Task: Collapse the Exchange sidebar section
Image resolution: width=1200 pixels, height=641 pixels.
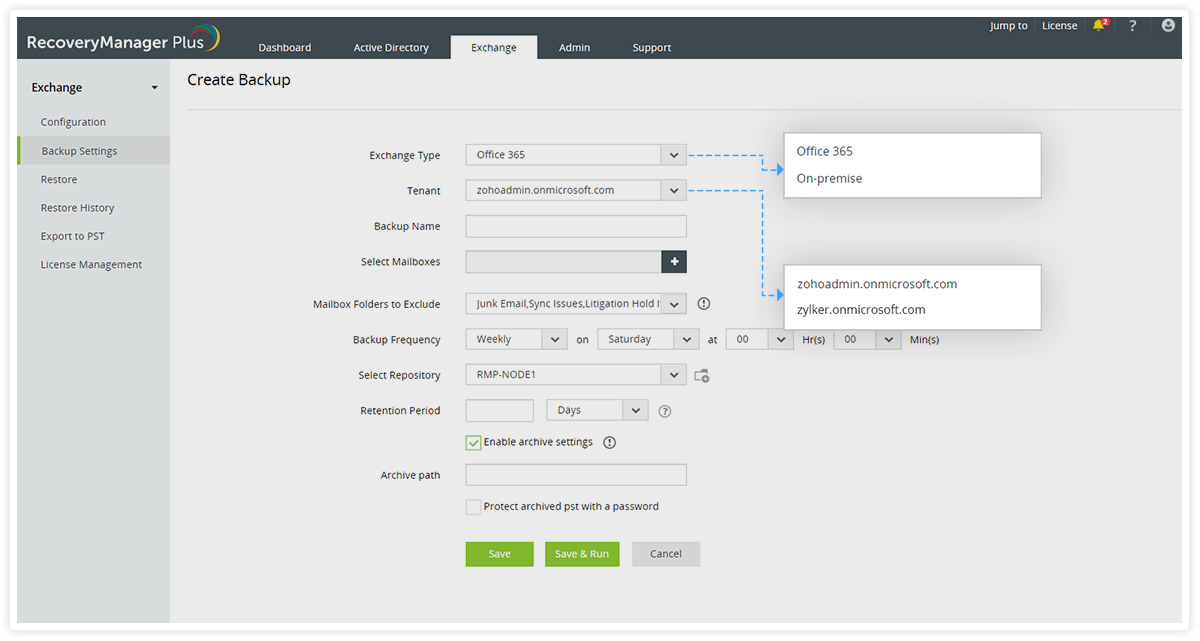Action: click(154, 88)
